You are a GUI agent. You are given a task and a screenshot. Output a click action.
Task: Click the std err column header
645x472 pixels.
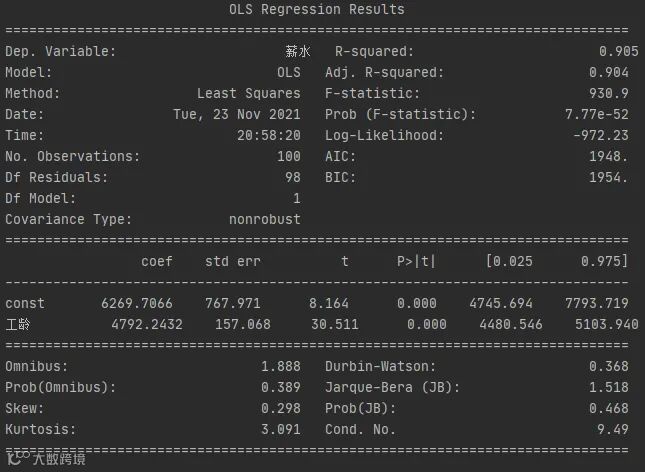233,261
